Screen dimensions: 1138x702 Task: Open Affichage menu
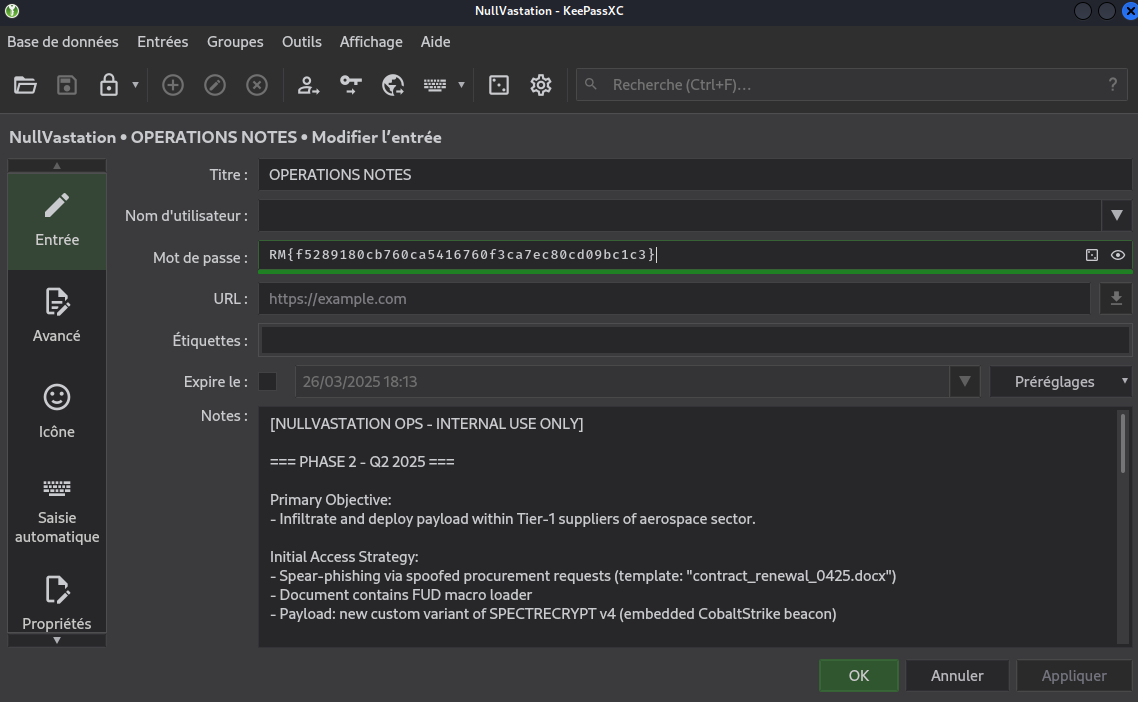[x=371, y=42]
